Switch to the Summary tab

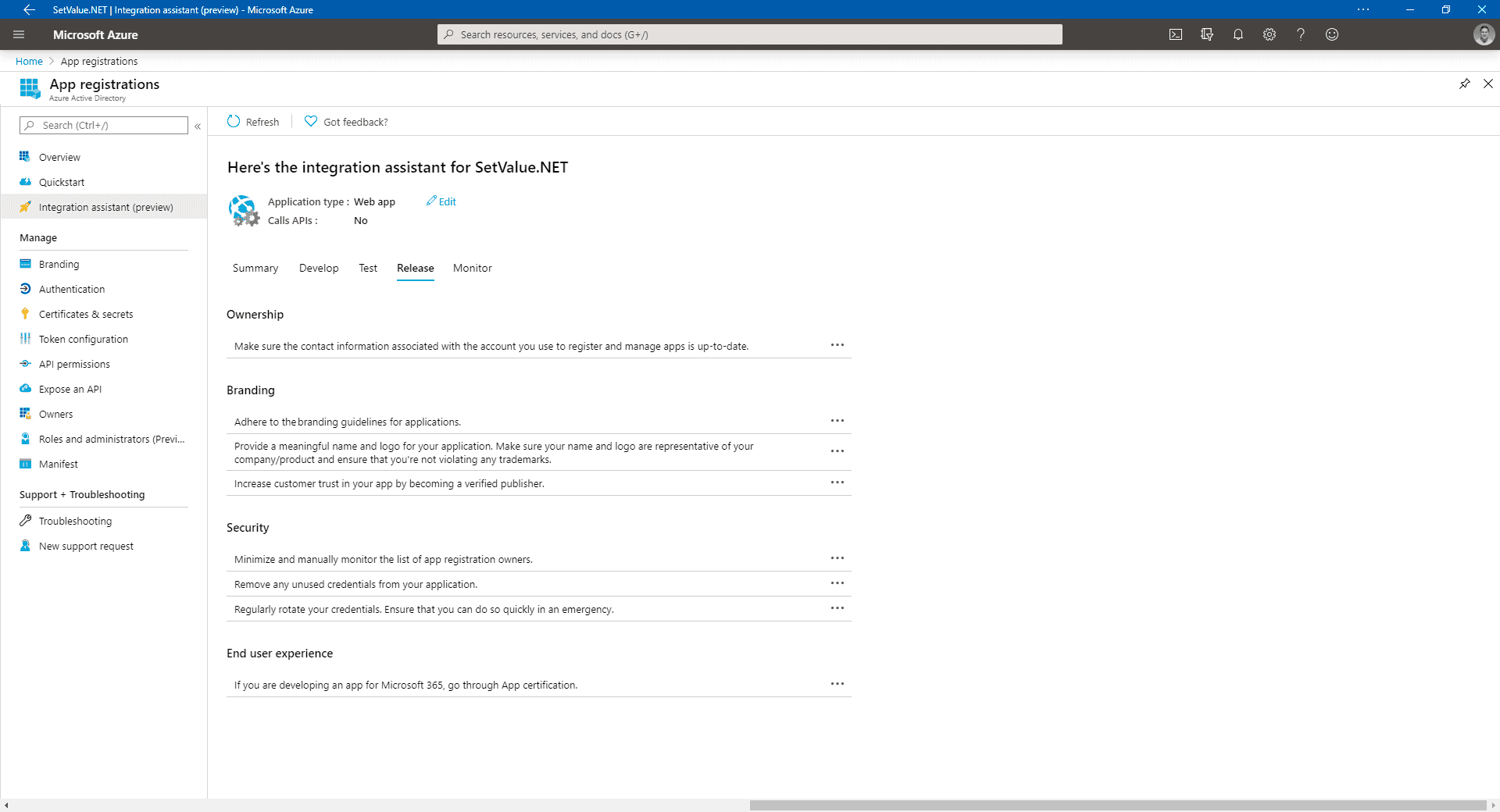pyautogui.click(x=255, y=268)
